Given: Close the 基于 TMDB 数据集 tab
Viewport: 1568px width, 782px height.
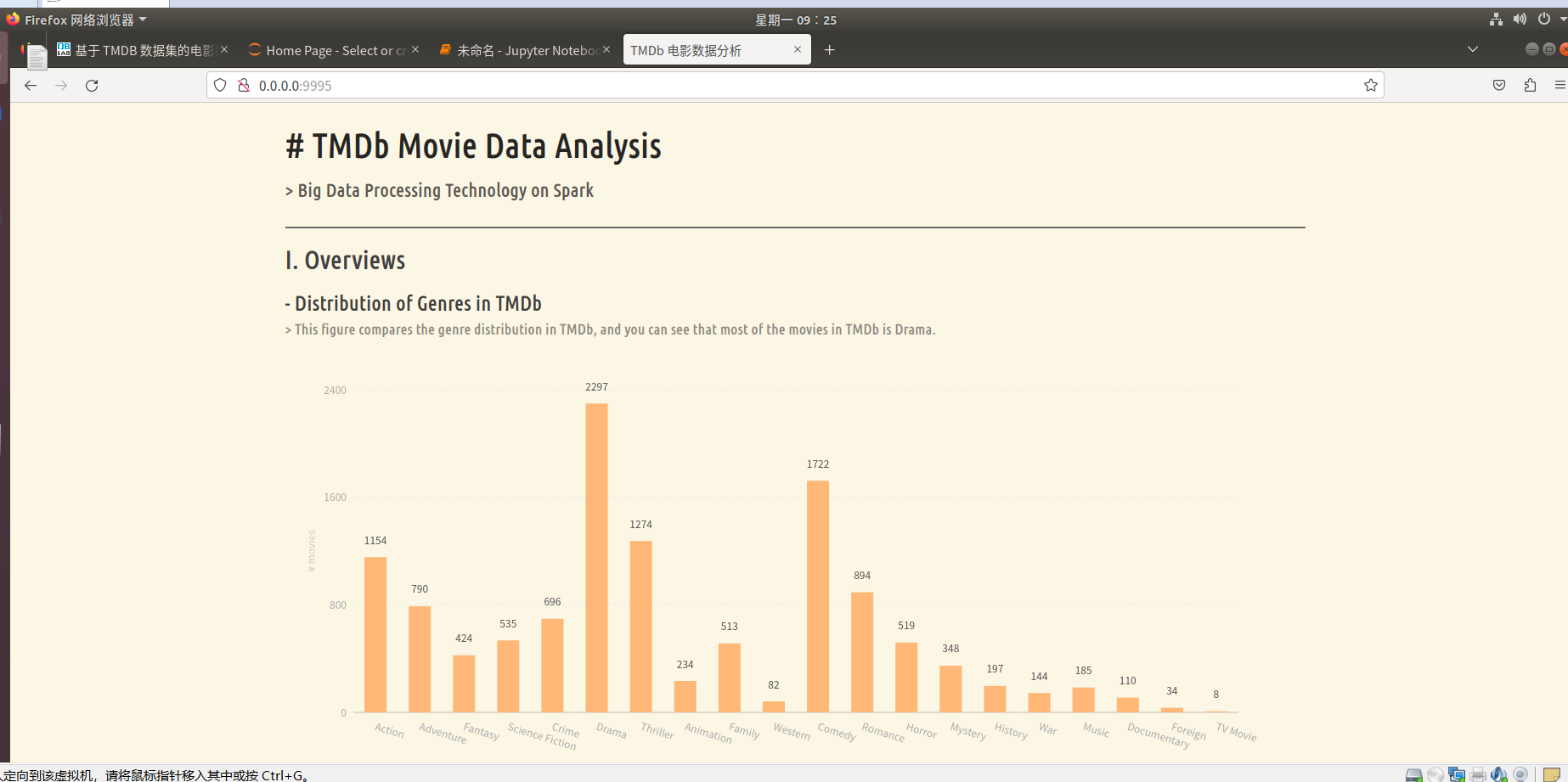Looking at the screenshot, I should 224,49.
